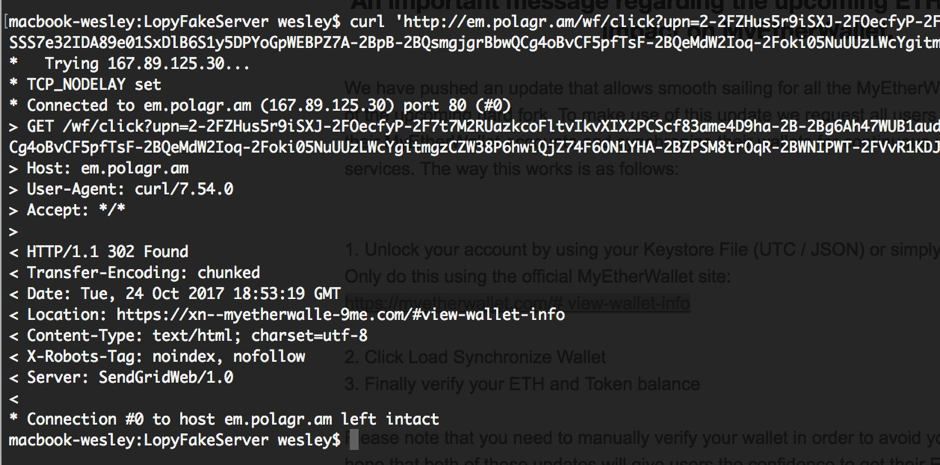Click the 'TCP_NODELAY set' output line
This screenshot has height=465, width=940.
pyautogui.click(x=85, y=84)
